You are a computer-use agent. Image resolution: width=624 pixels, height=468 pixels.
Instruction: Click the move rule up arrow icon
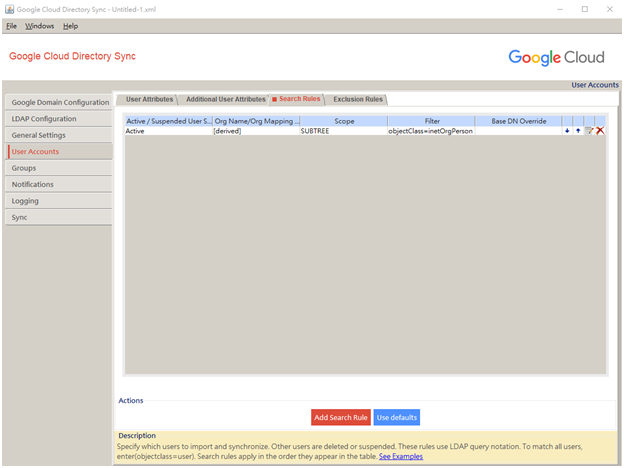pos(578,131)
